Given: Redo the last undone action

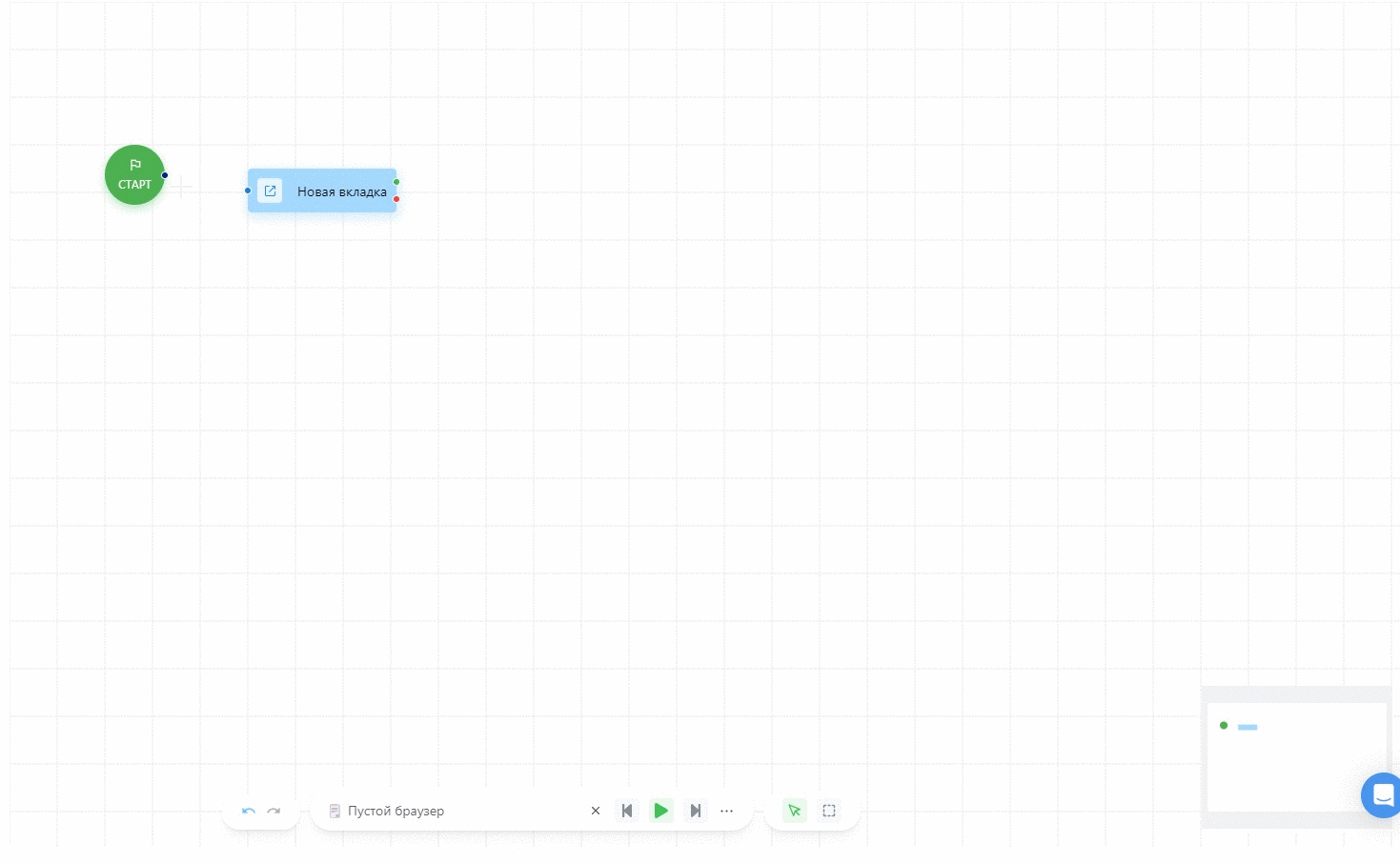Looking at the screenshot, I should coord(274,811).
